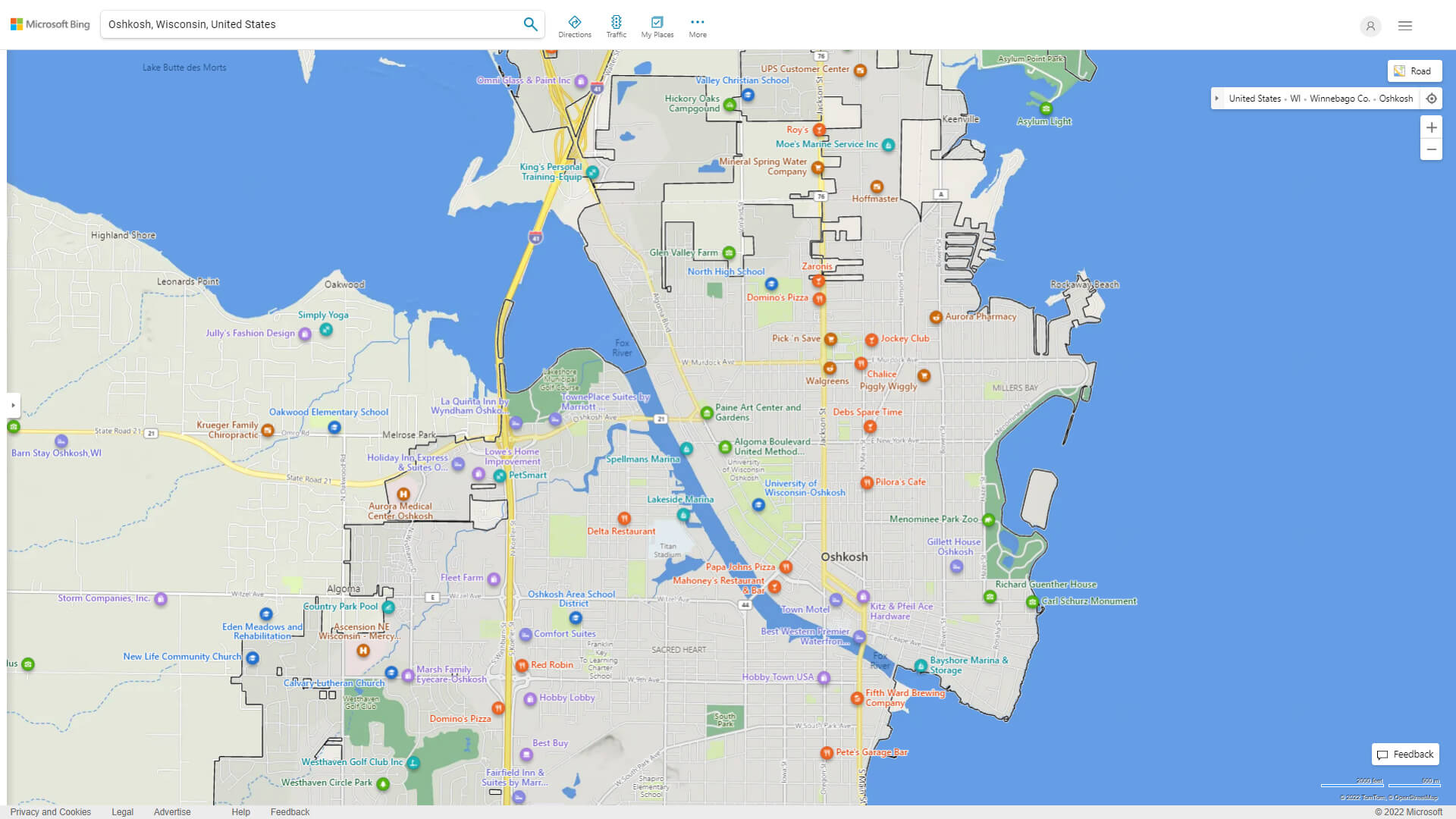Click the Feedback button on map
1456x819 pixels.
[1405, 754]
